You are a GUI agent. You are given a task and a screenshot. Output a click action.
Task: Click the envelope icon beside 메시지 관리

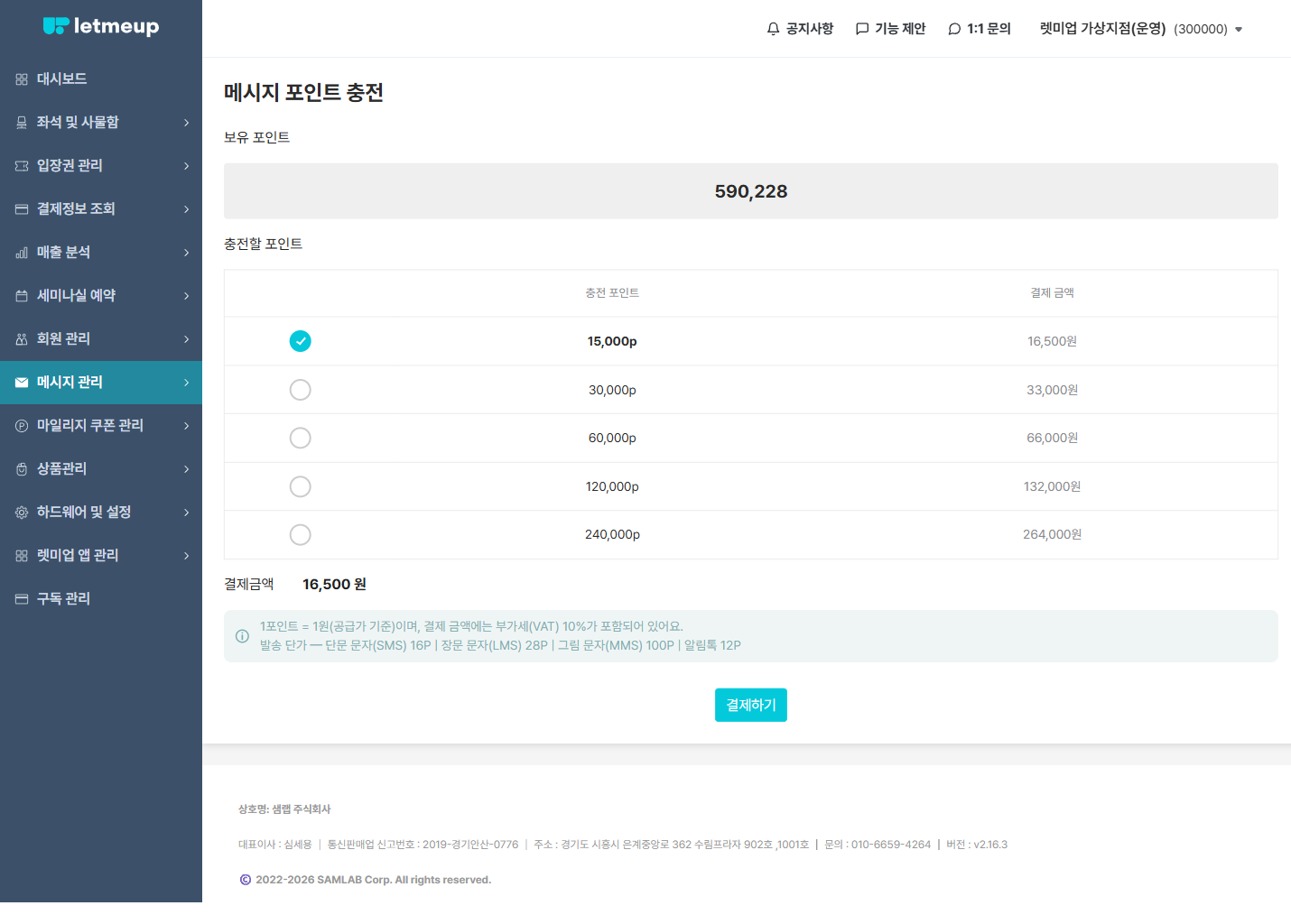point(22,383)
